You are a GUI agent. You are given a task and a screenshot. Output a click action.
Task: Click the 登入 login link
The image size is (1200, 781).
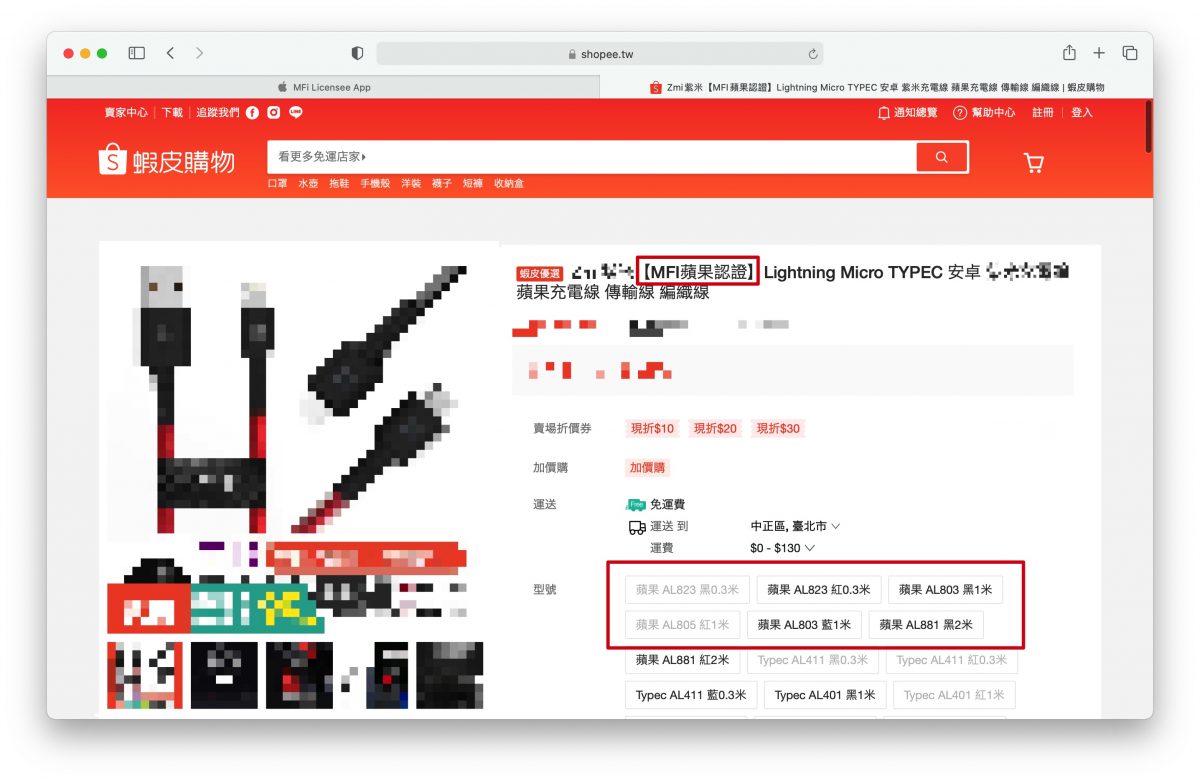tap(1082, 113)
